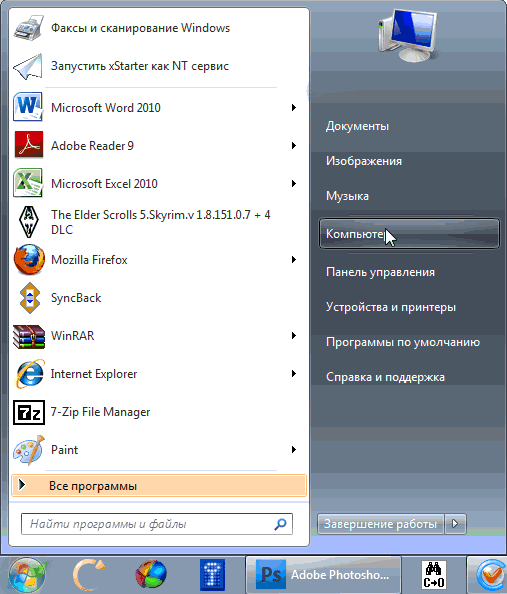Click search programs and files field
This screenshot has width=507, height=594.
(x=157, y=524)
